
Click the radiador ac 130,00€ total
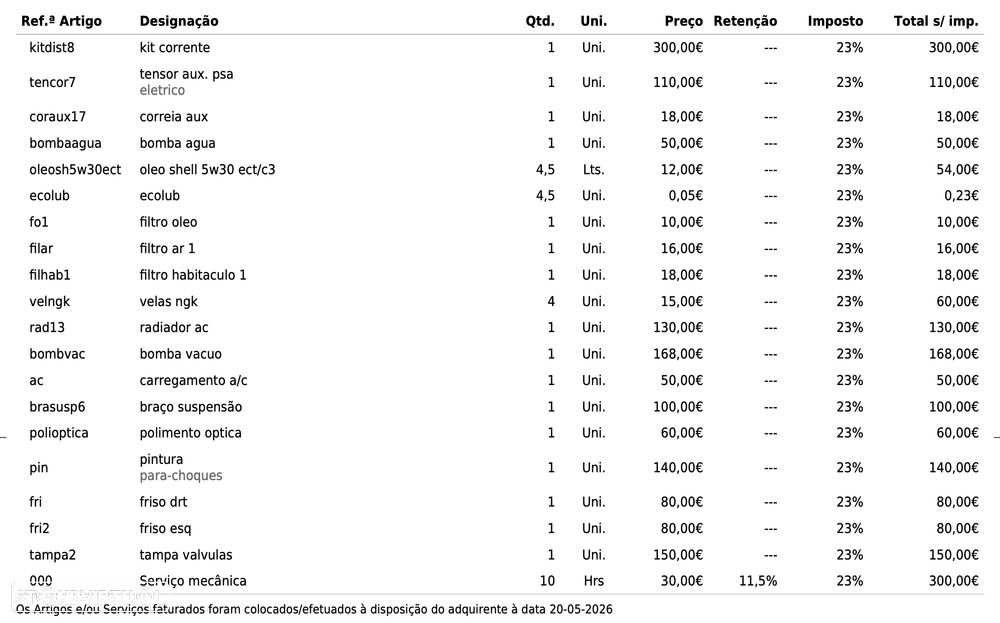pyautogui.click(x=953, y=328)
